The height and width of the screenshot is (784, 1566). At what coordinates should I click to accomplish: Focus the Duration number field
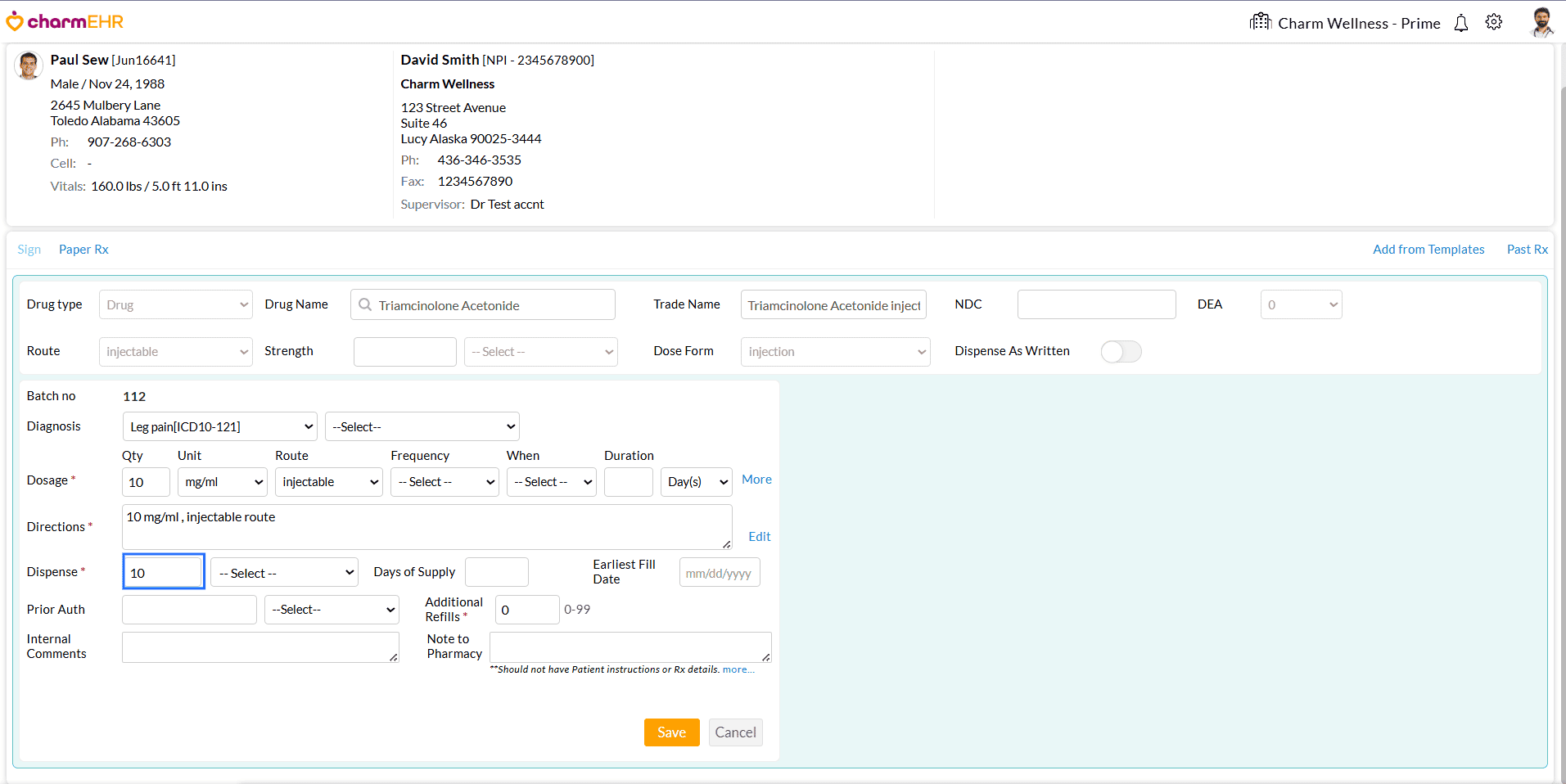tap(629, 482)
